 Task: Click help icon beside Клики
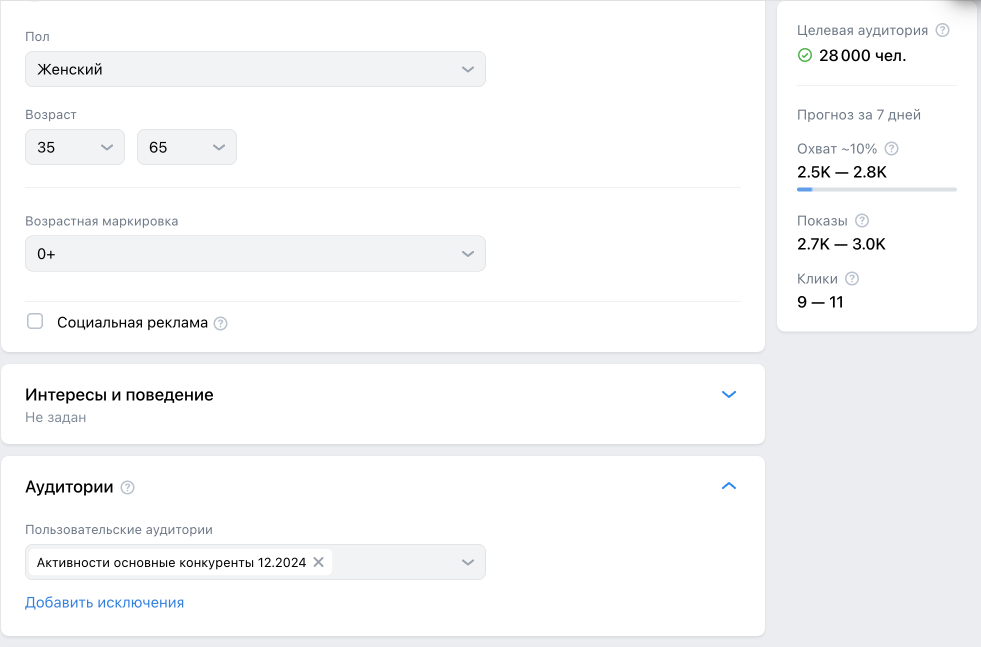coord(852,279)
